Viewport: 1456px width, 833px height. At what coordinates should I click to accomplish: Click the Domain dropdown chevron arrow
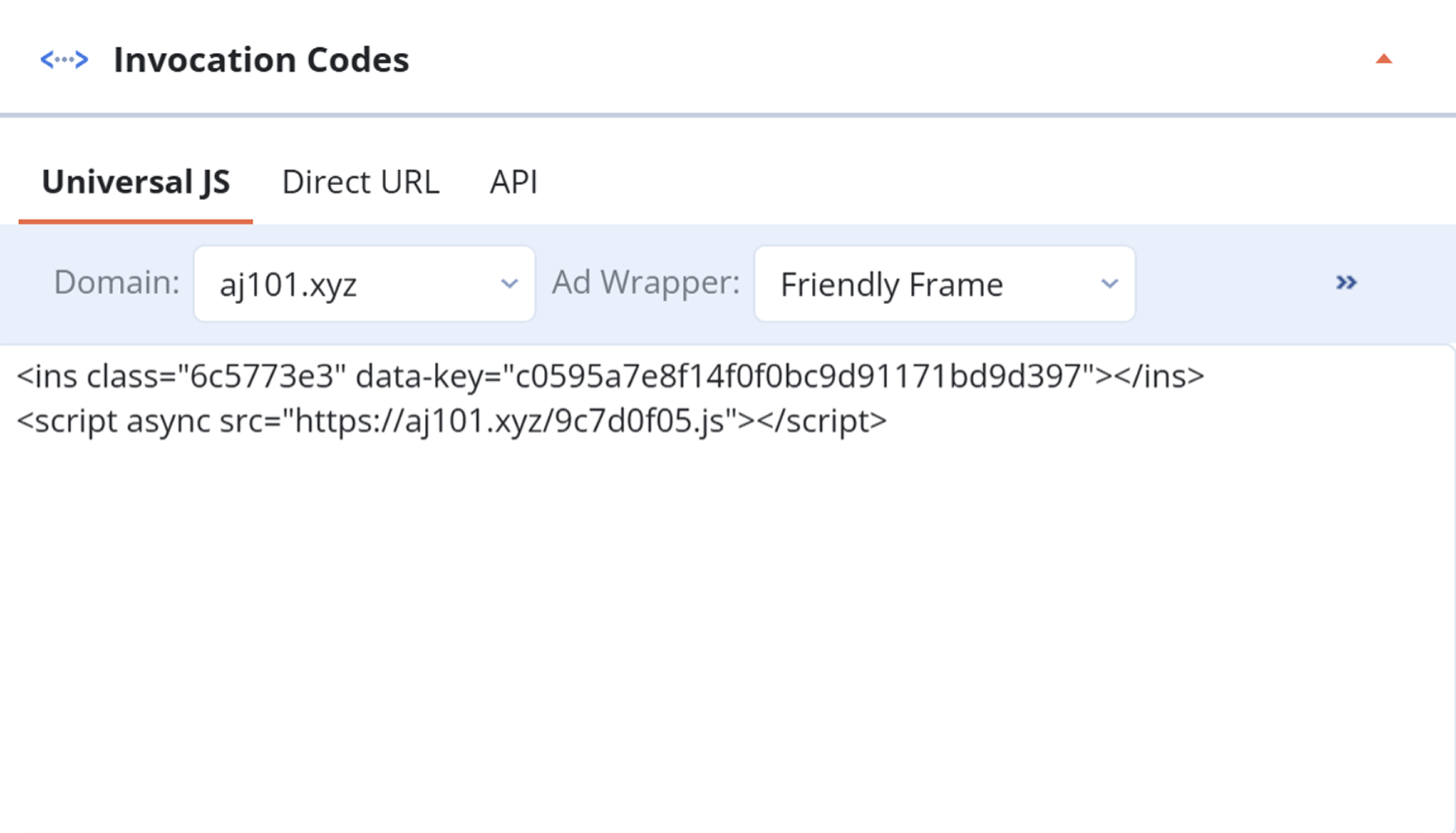509,283
